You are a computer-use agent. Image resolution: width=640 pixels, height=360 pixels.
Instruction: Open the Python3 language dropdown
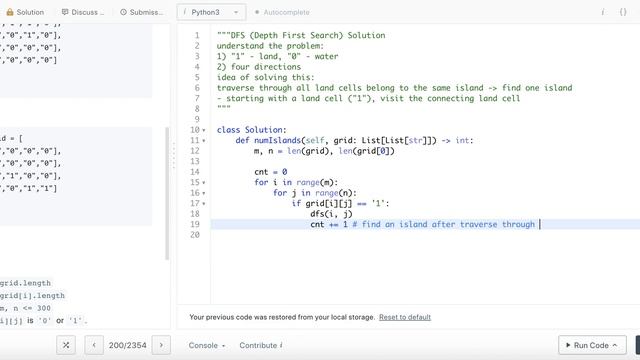coord(211,12)
